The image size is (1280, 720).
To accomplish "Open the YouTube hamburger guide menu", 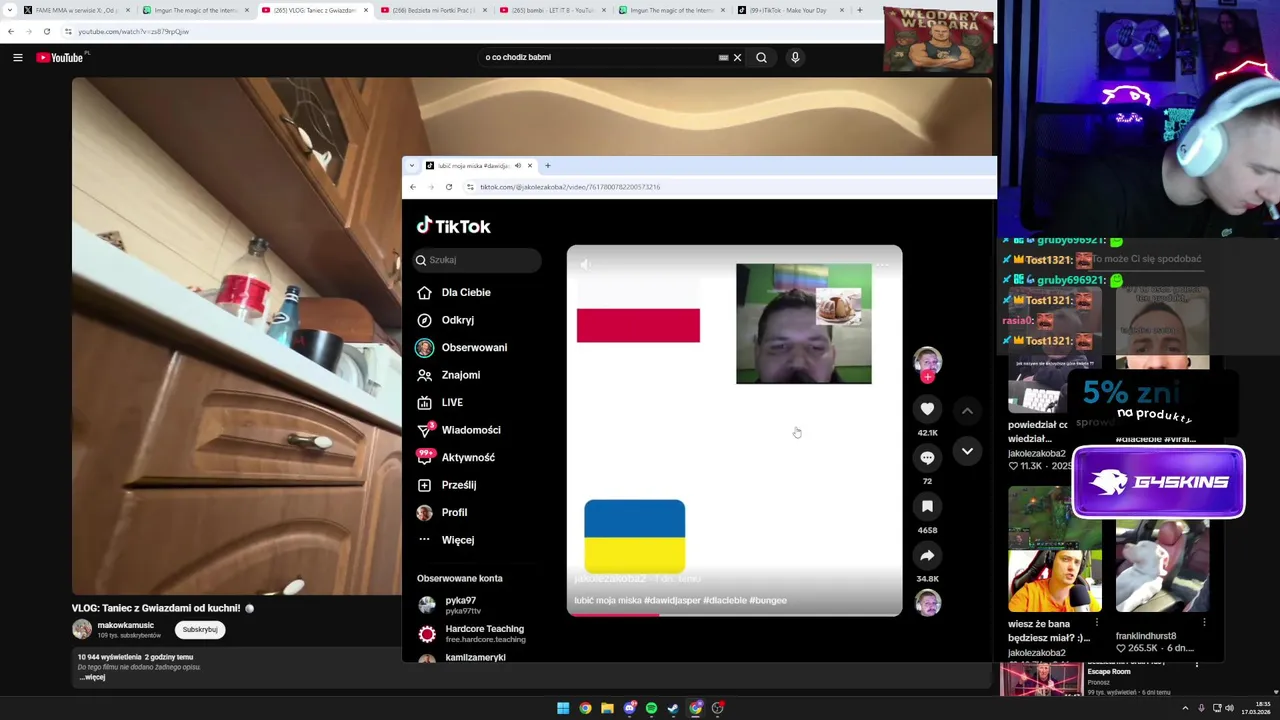I will click(17, 58).
